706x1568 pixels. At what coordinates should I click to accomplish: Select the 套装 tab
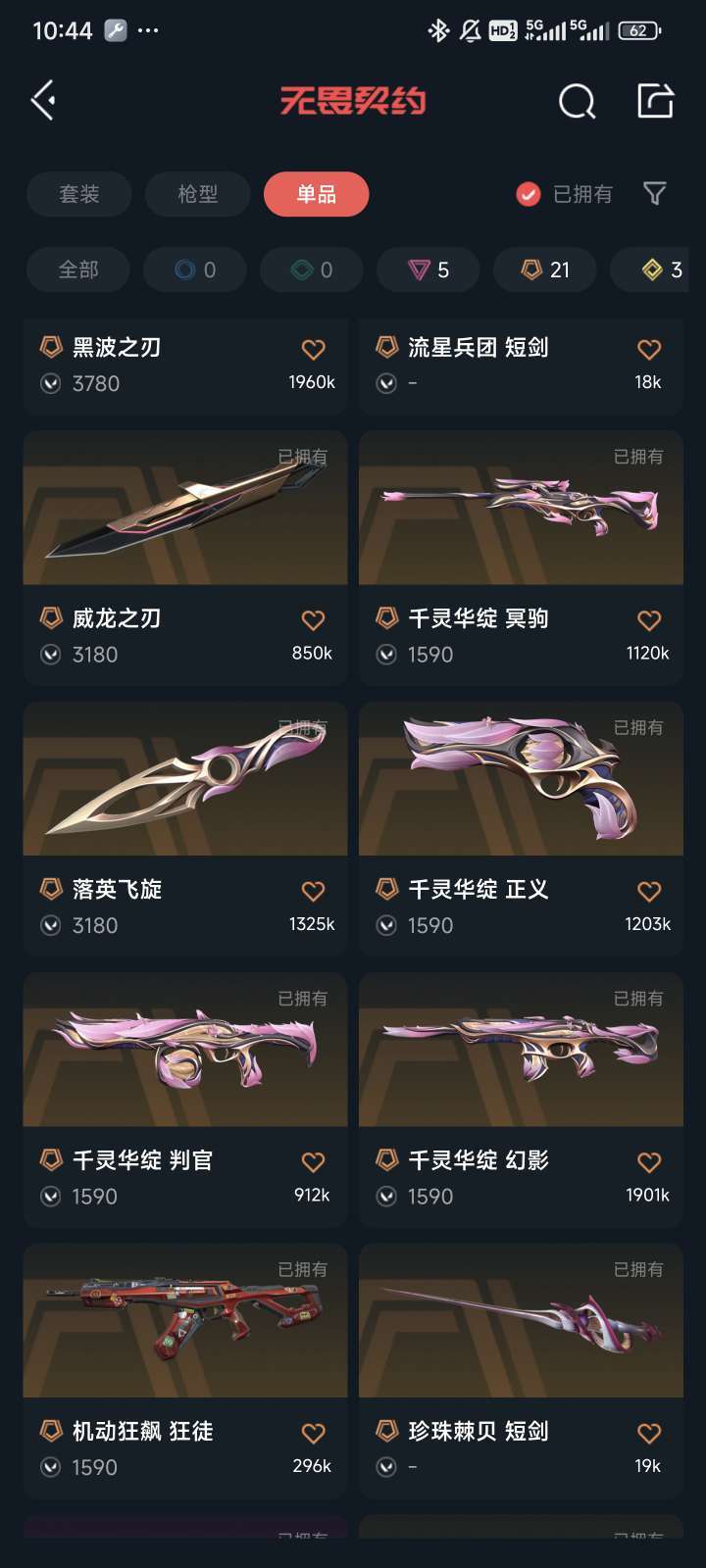point(79,194)
